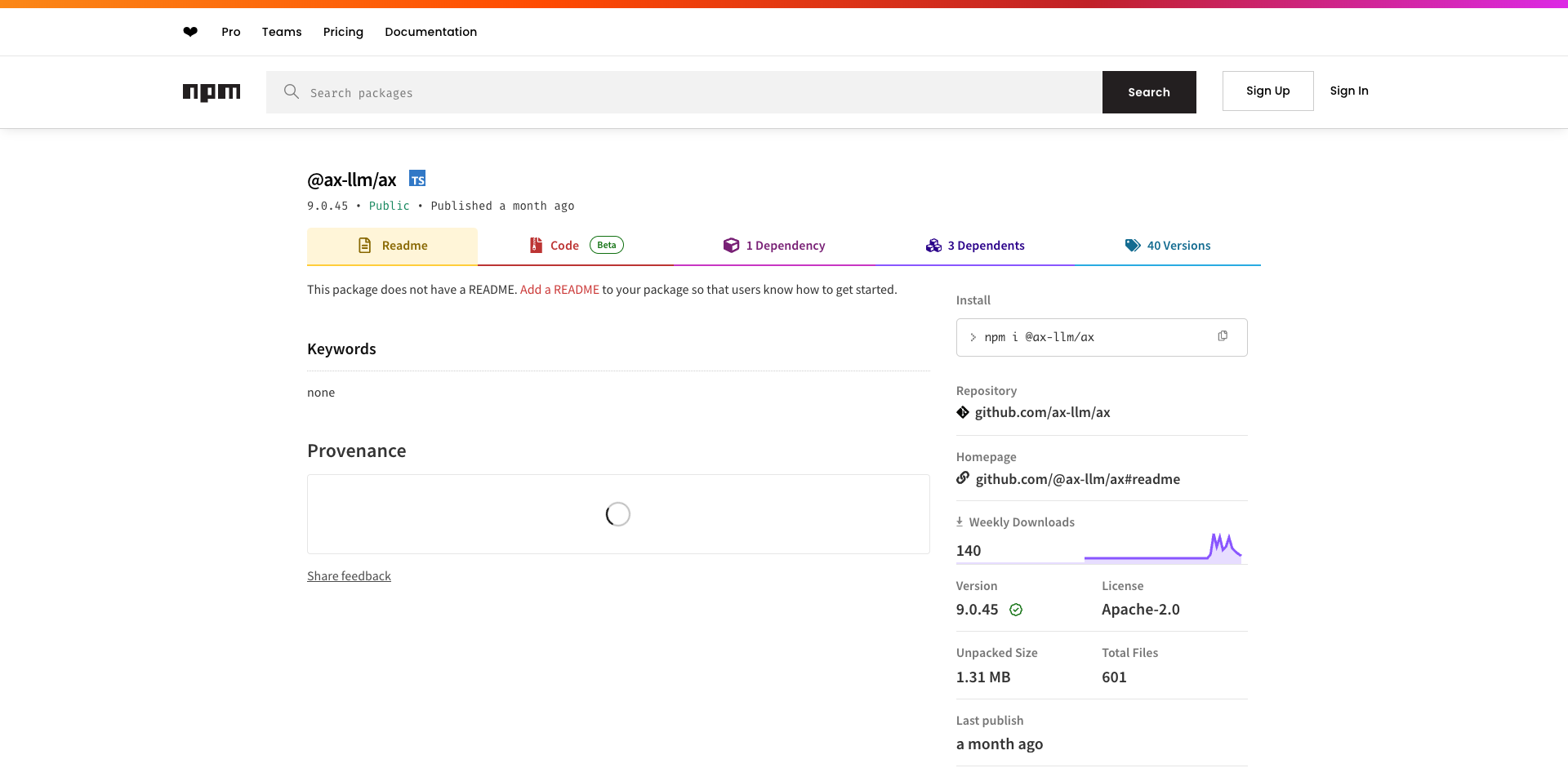Click the weekly downloads sparkline chart

(1163, 548)
